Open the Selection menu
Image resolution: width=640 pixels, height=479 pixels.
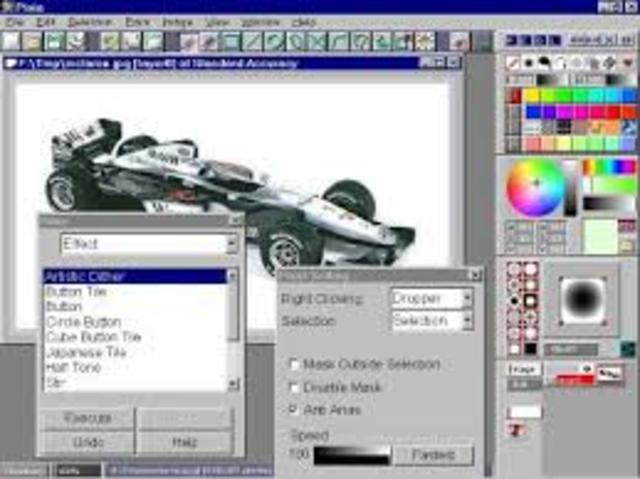[x=89, y=22]
